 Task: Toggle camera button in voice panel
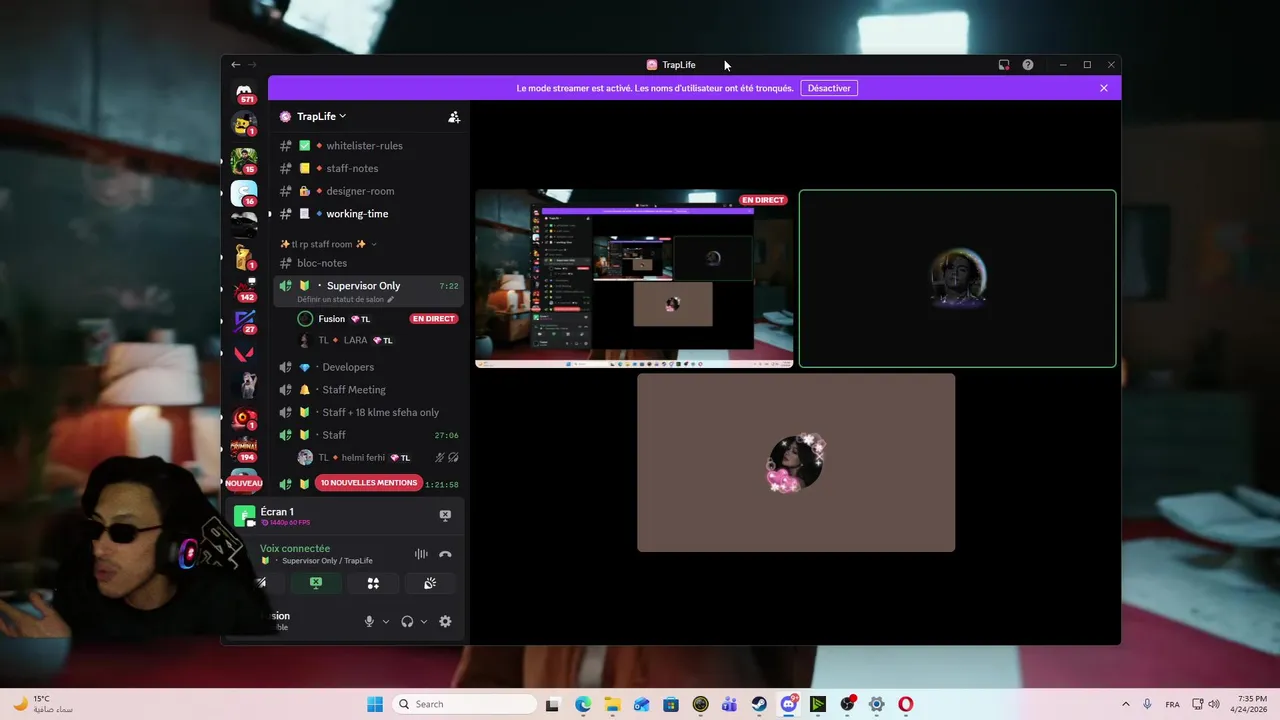pyautogui.click(x=262, y=583)
